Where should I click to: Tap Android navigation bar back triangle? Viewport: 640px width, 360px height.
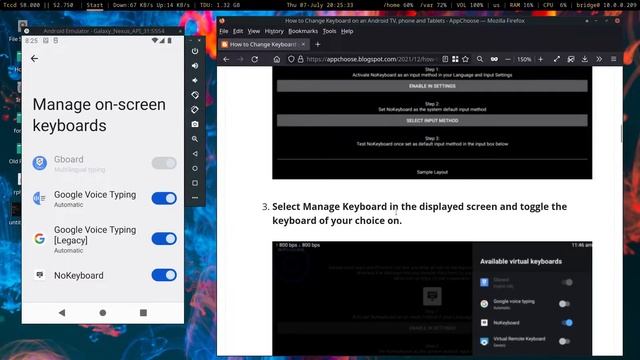(x=62, y=313)
